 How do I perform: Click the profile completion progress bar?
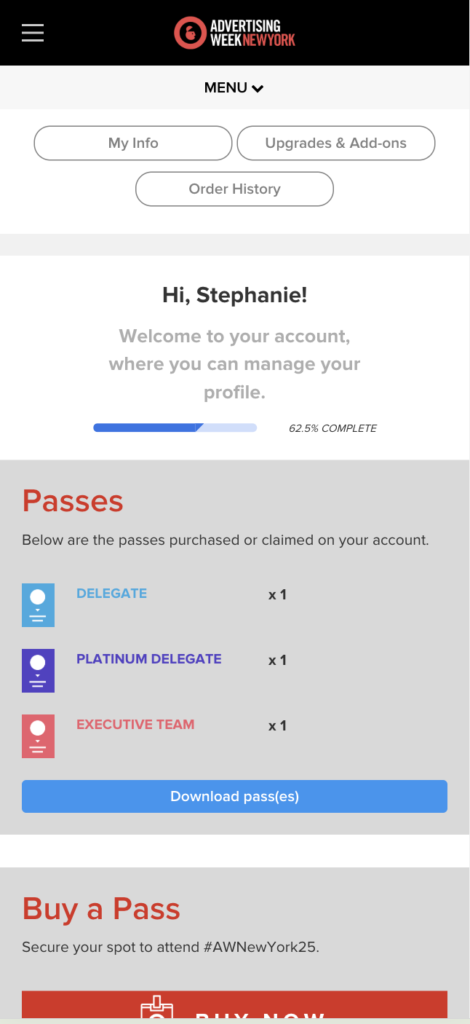pyautogui.click(x=175, y=428)
